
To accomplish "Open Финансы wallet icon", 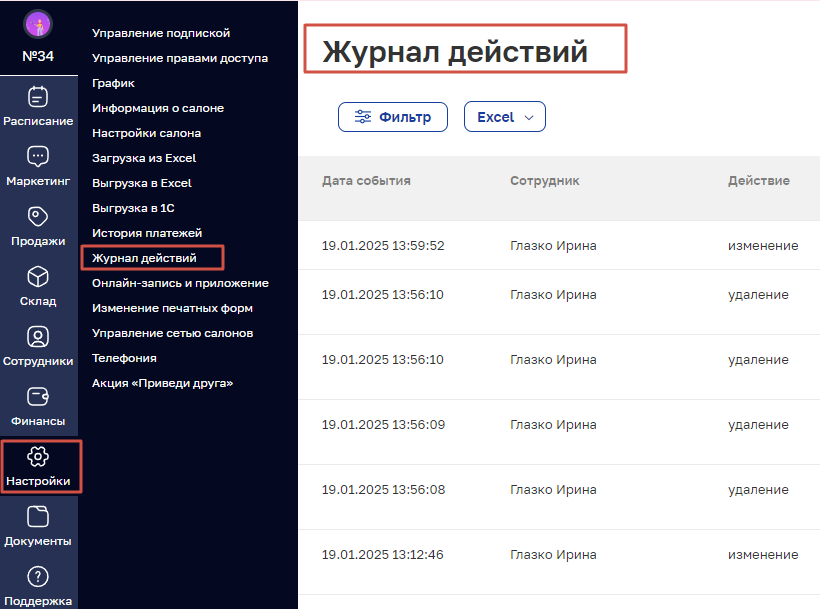I will pyautogui.click(x=38, y=397).
